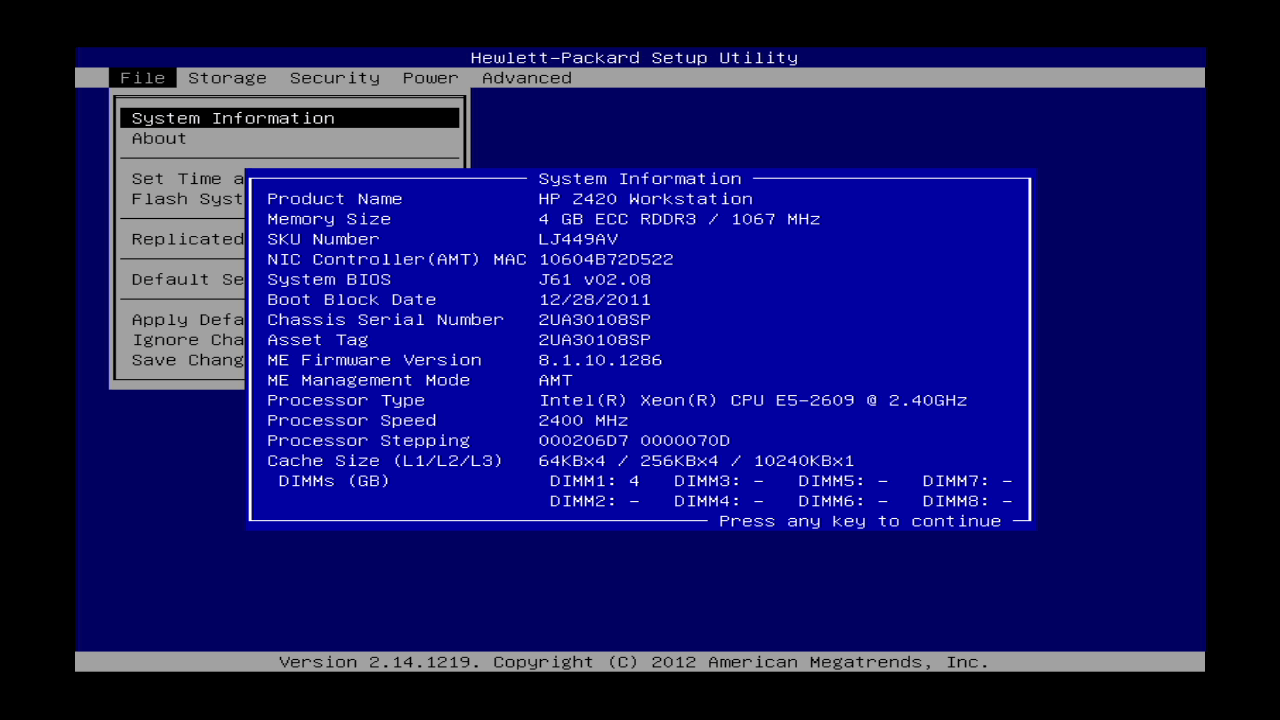Open the Storage menu

click(x=227, y=78)
